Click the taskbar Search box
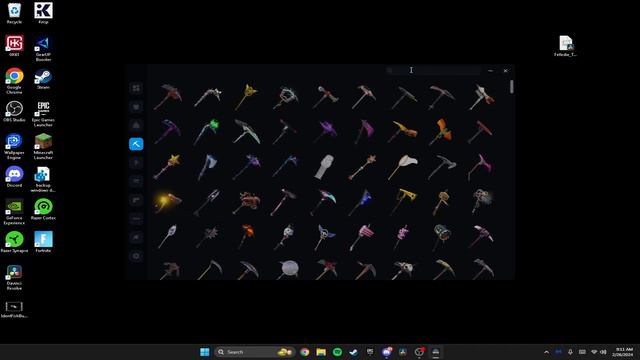 click(255, 352)
